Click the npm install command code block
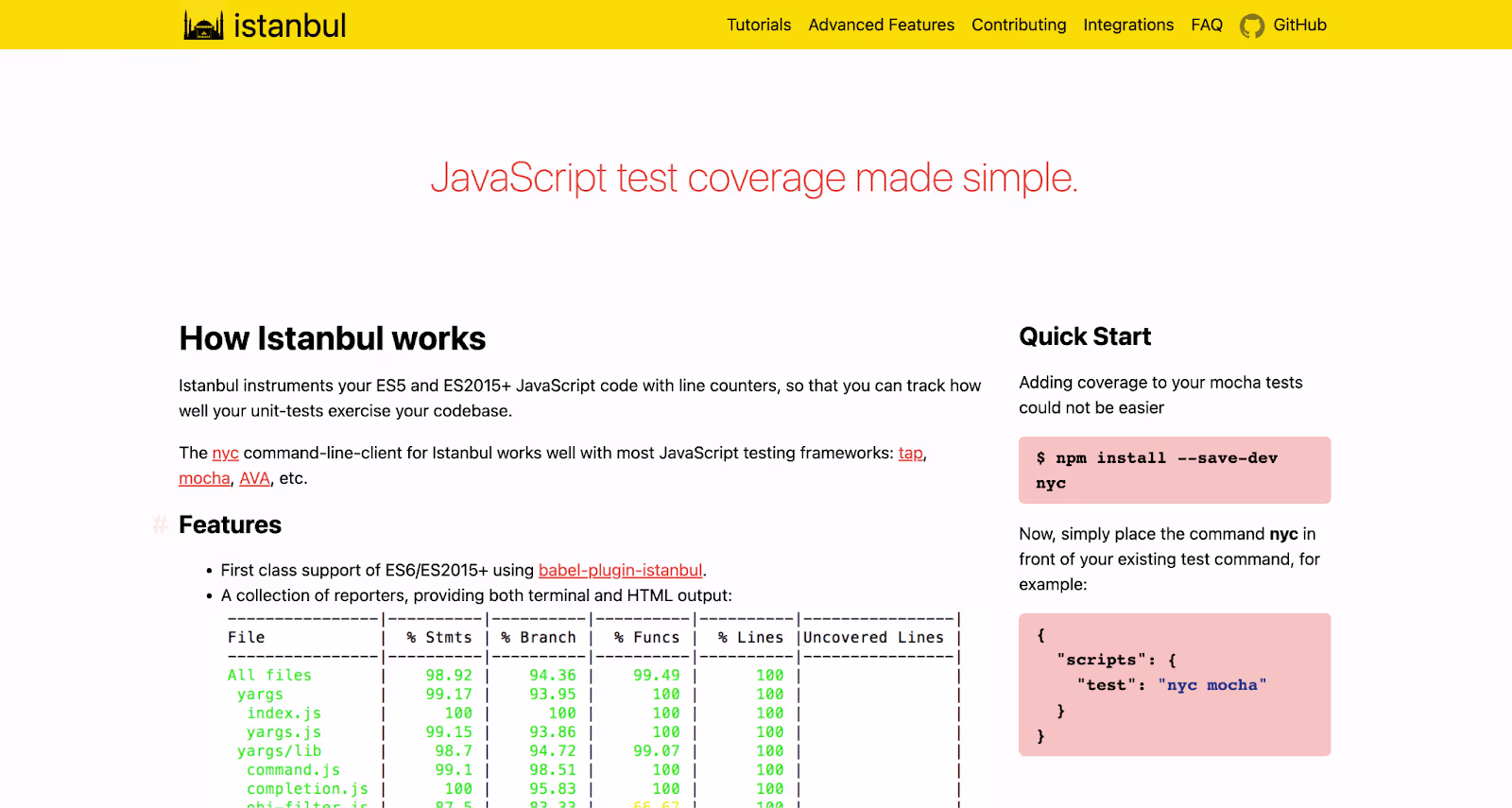Viewport: 1512px width, 808px height. pyautogui.click(x=1174, y=470)
